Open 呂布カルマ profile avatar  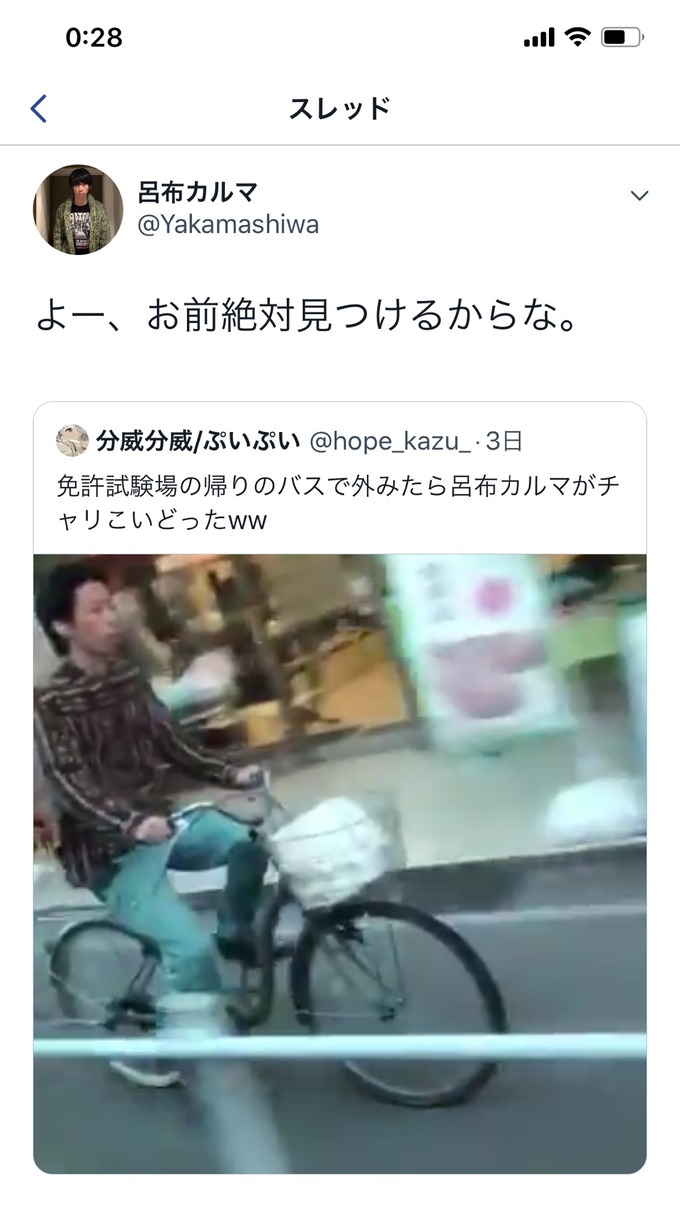[78, 209]
